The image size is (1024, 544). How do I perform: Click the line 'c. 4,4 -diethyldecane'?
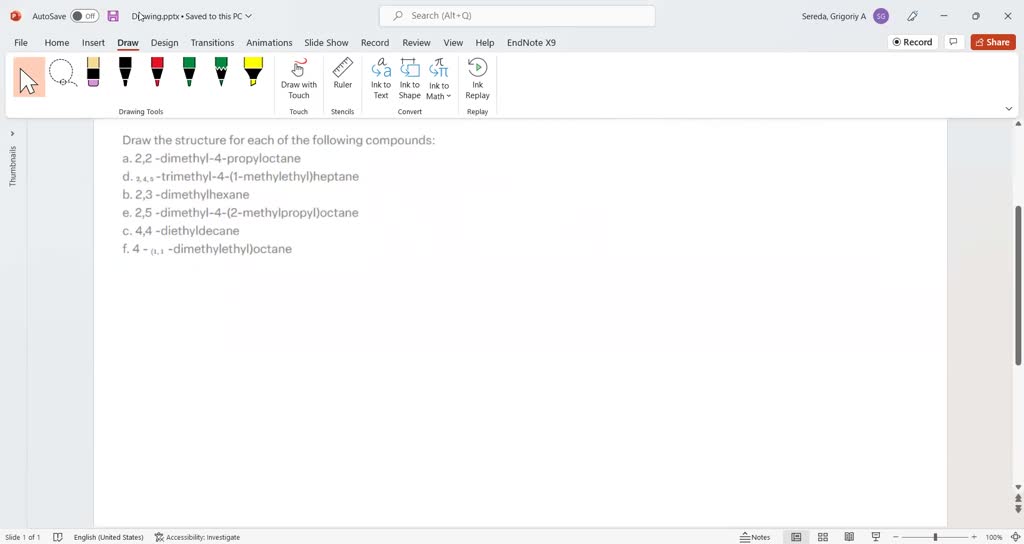click(181, 231)
